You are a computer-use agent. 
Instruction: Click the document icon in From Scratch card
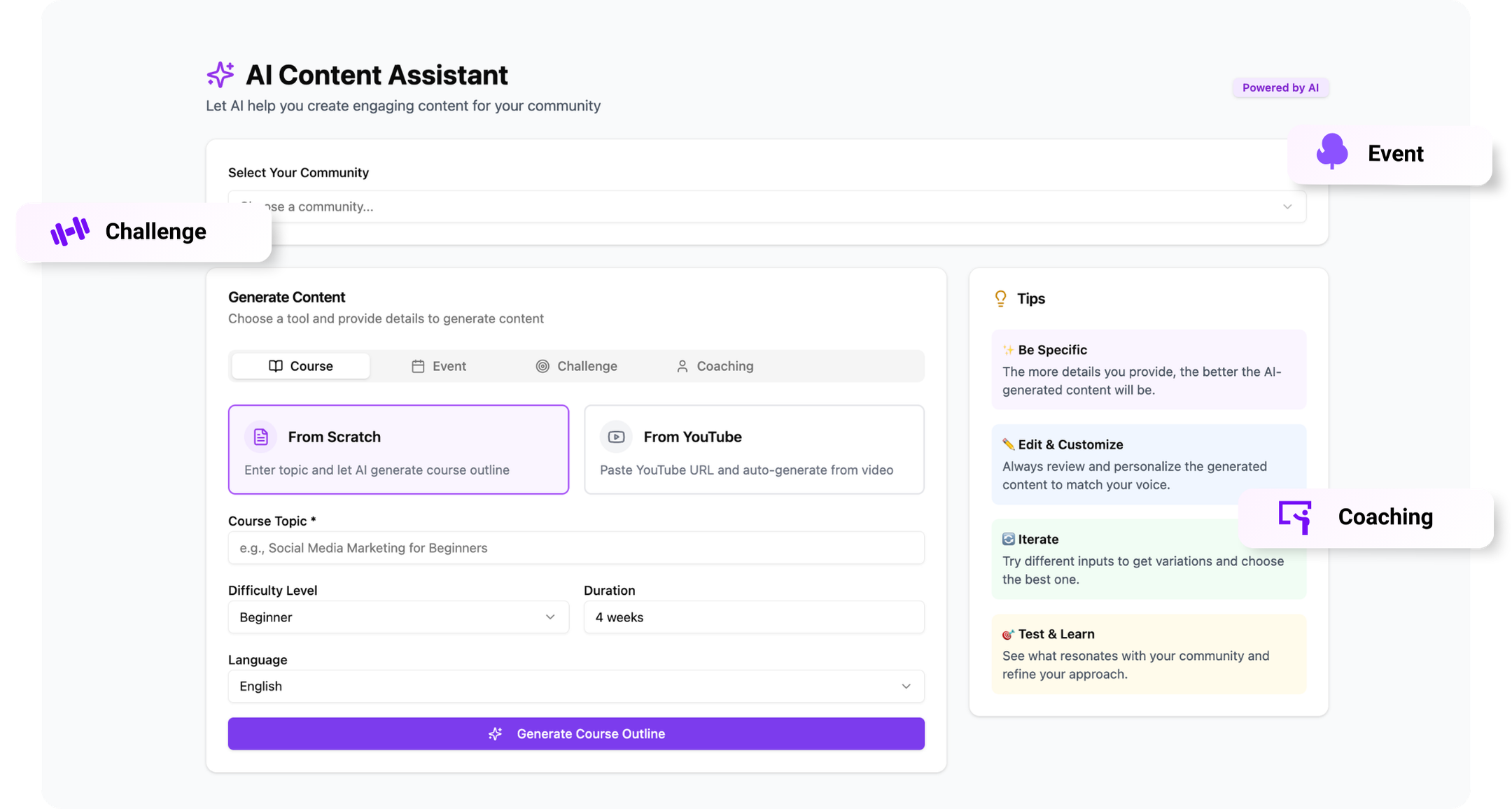[260, 437]
